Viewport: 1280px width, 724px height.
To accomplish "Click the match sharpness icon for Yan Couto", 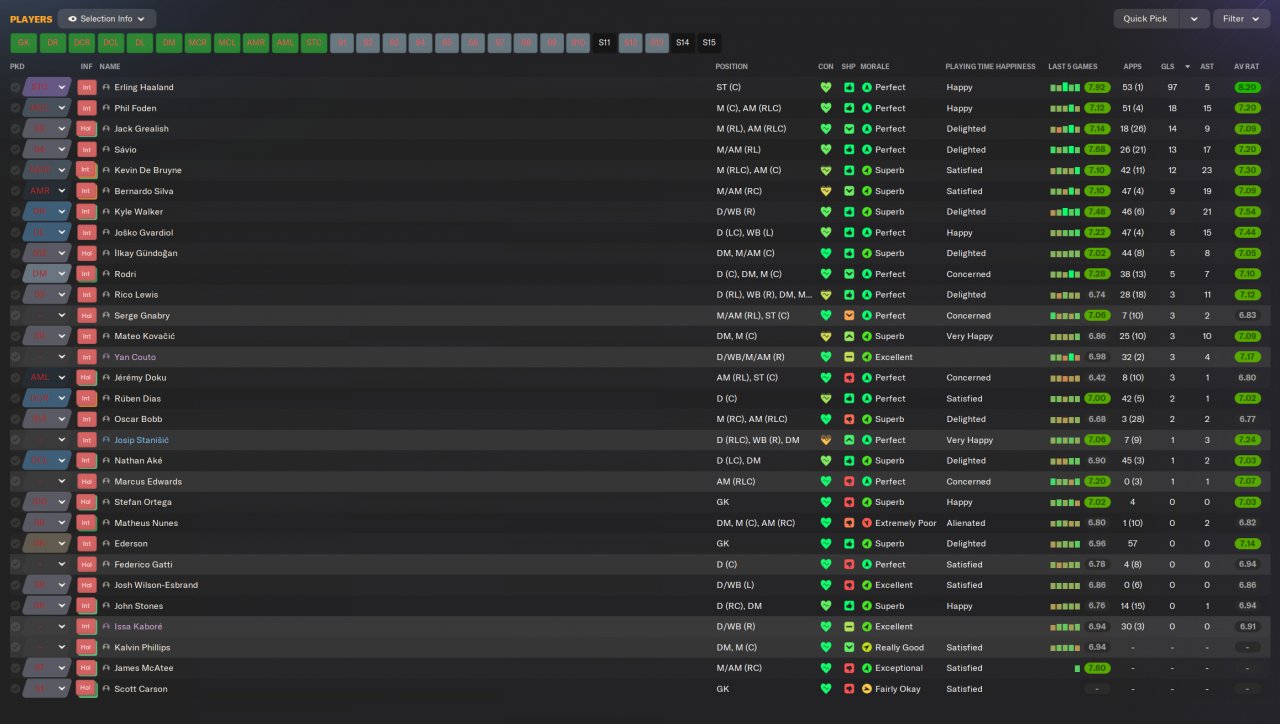I will (849, 357).
